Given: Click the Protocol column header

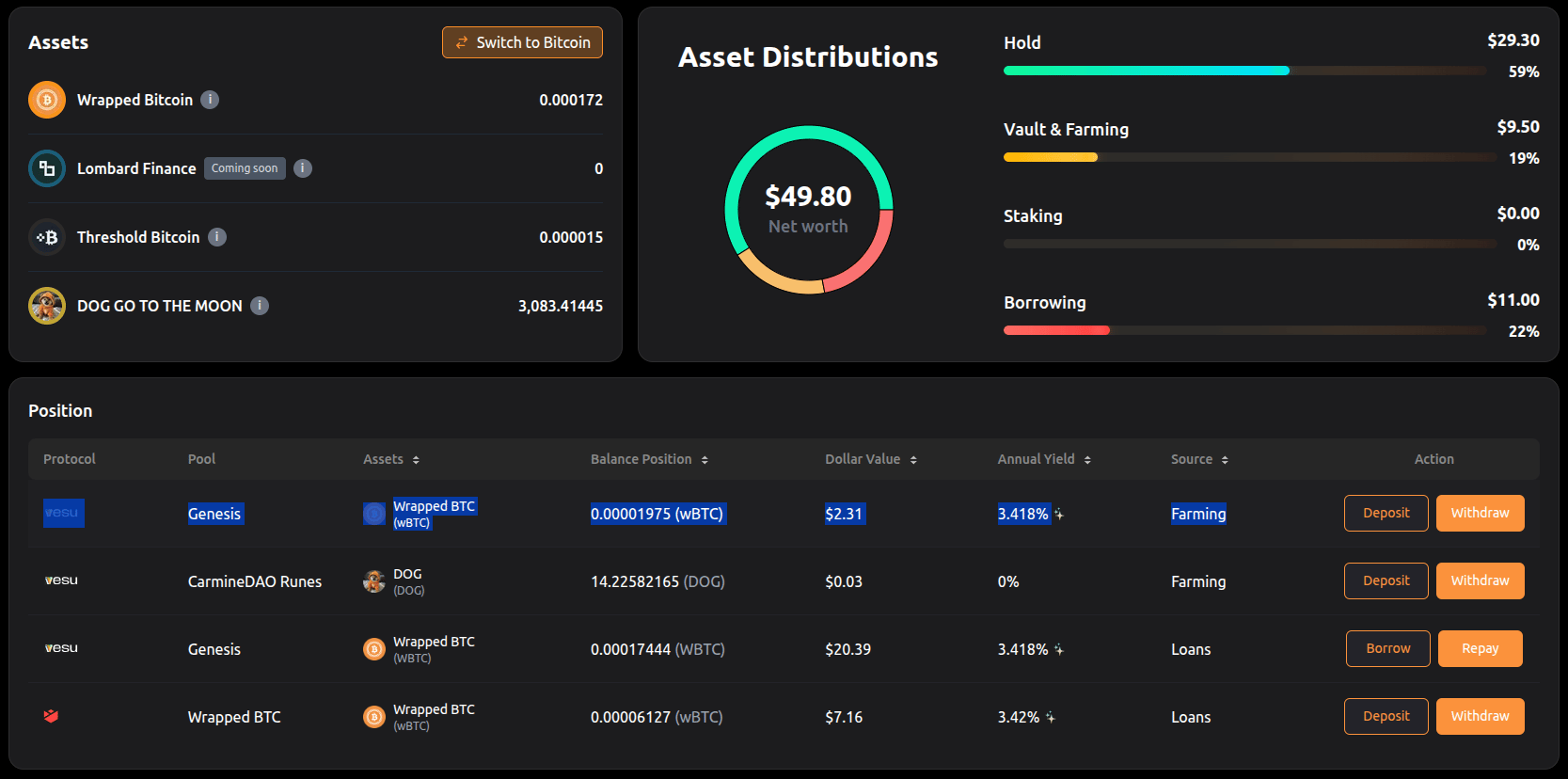Looking at the screenshot, I should (70, 459).
